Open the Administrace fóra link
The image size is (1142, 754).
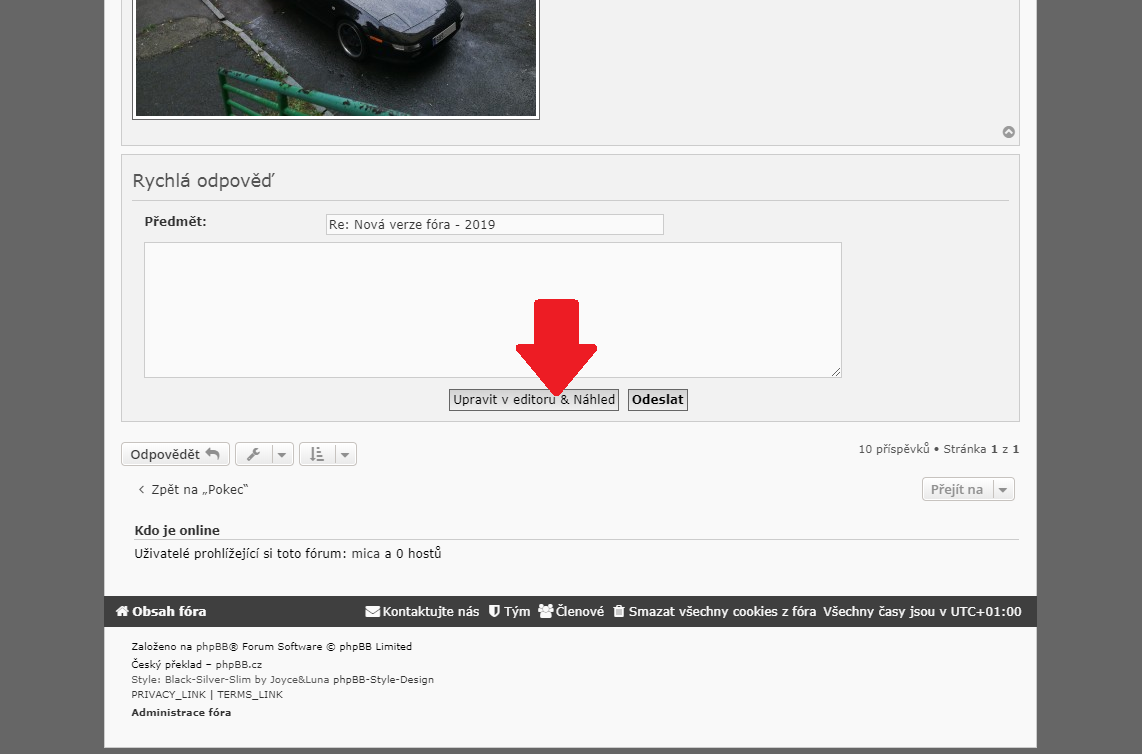[181, 712]
